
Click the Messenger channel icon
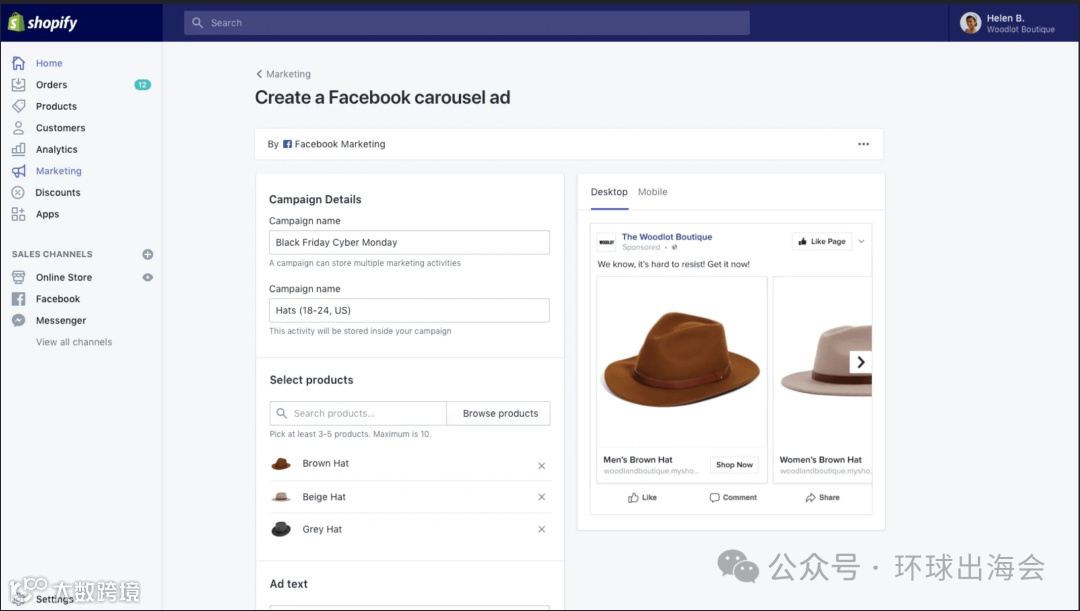click(x=19, y=320)
